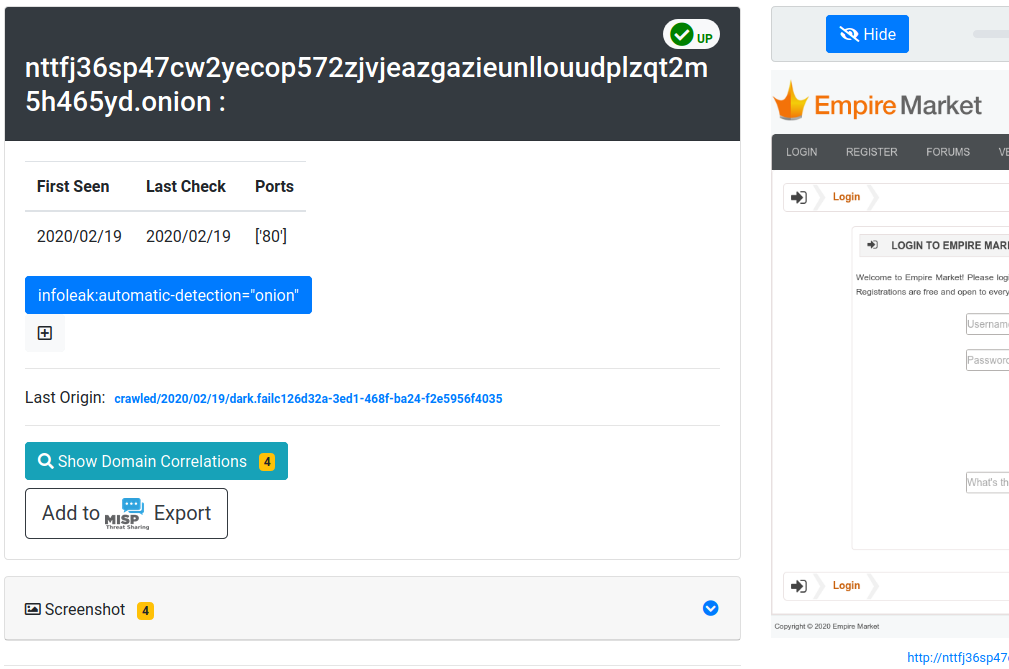Select the REGISTER menu item
1009x669 pixels.
(x=871, y=152)
